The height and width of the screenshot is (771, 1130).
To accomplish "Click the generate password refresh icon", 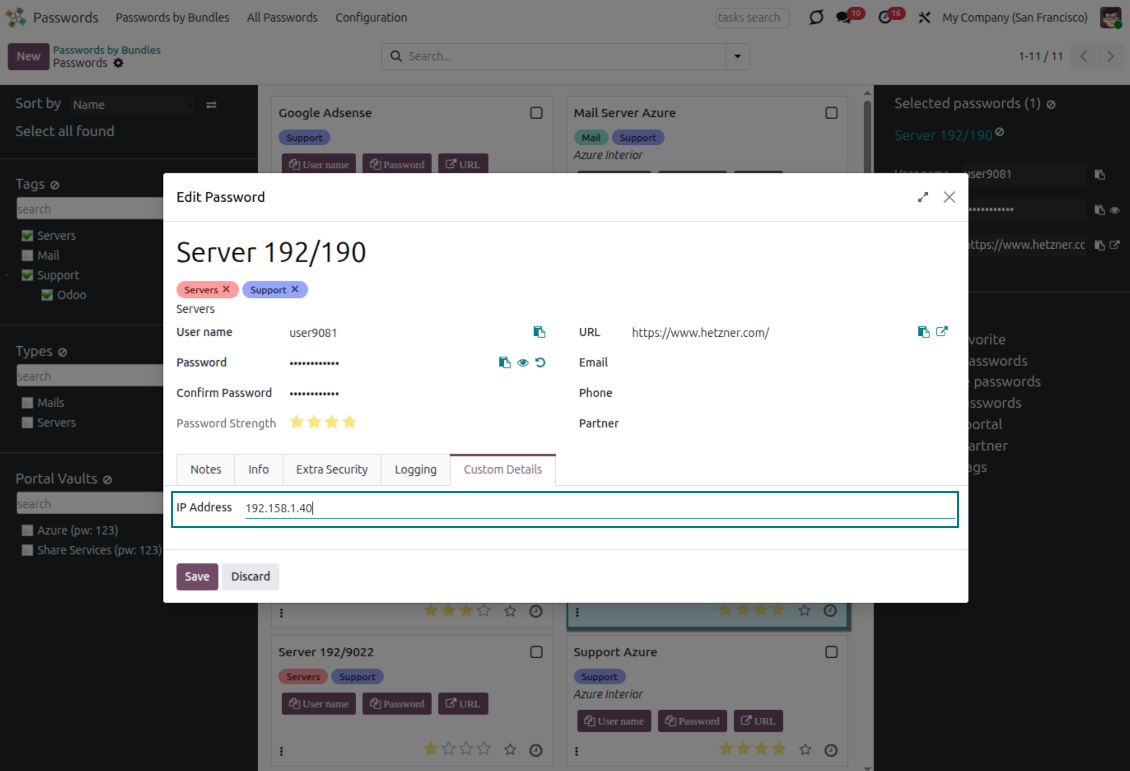I will [x=541, y=363].
